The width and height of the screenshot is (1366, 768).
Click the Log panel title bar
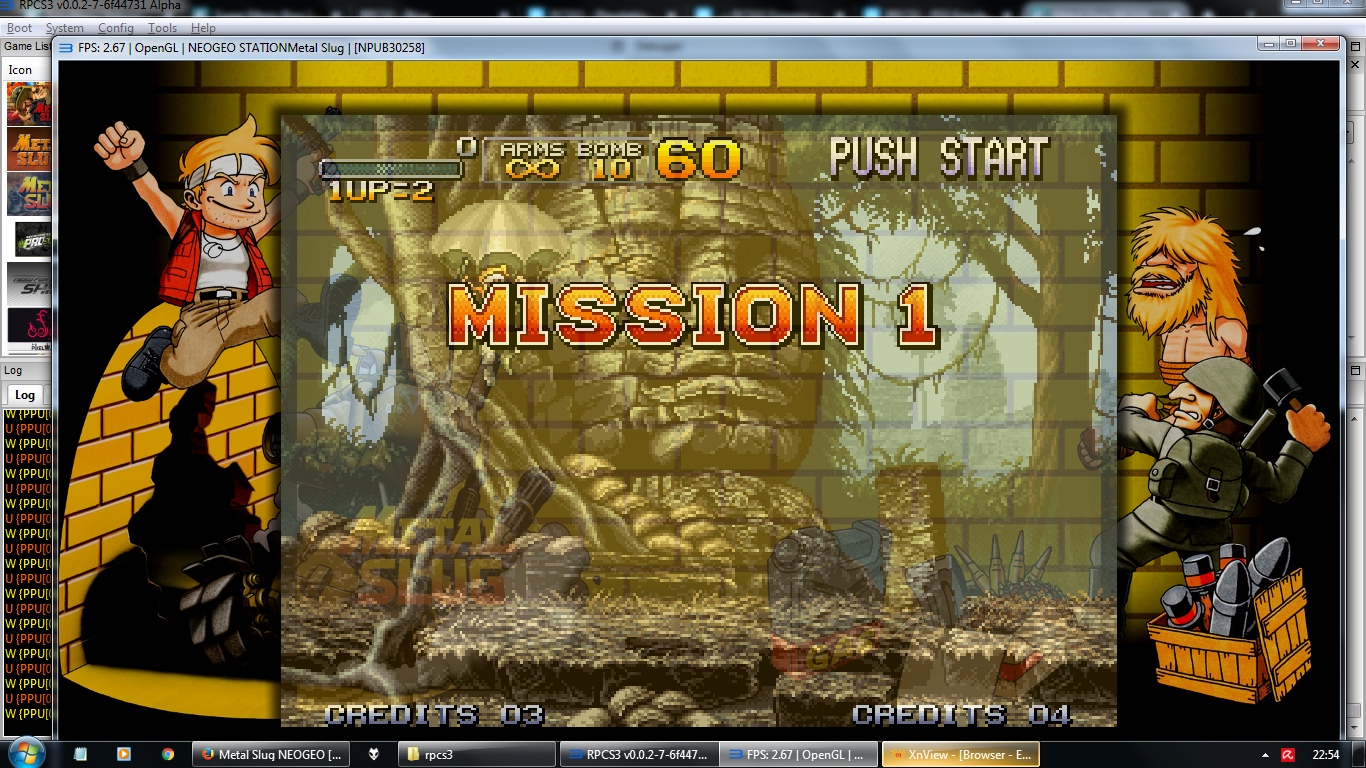click(x=28, y=370)
